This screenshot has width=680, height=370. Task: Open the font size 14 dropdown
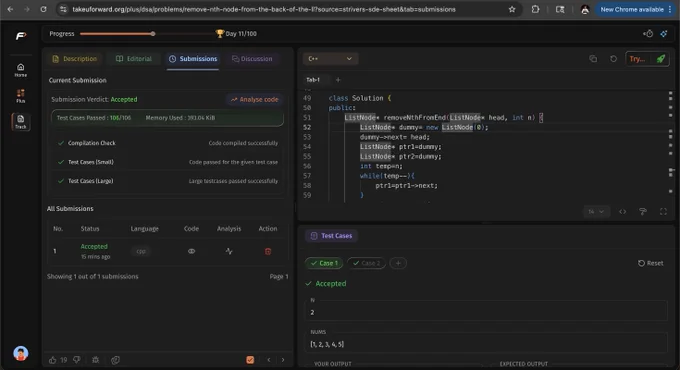(x=596, y=212)
